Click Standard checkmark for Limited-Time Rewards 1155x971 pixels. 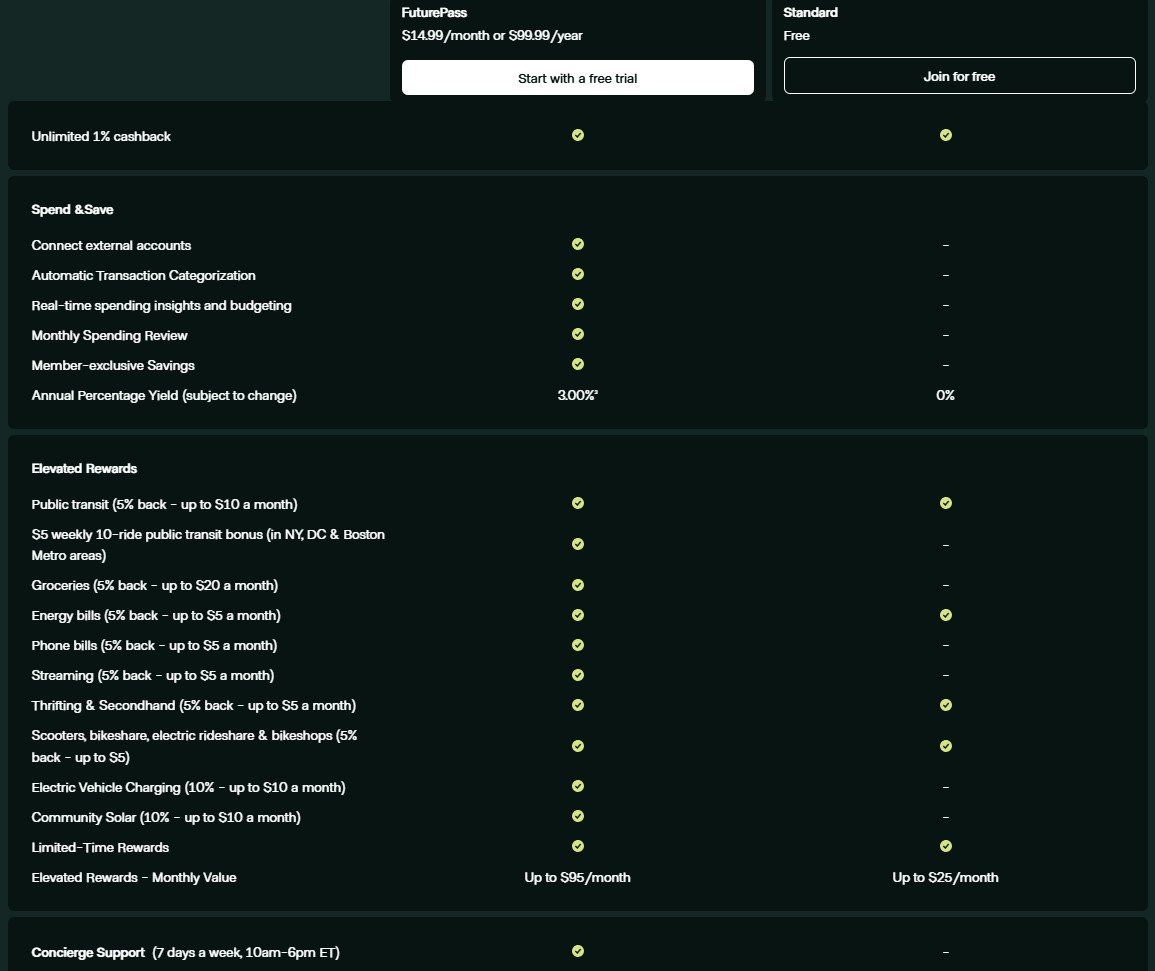(x=946, y=846)
